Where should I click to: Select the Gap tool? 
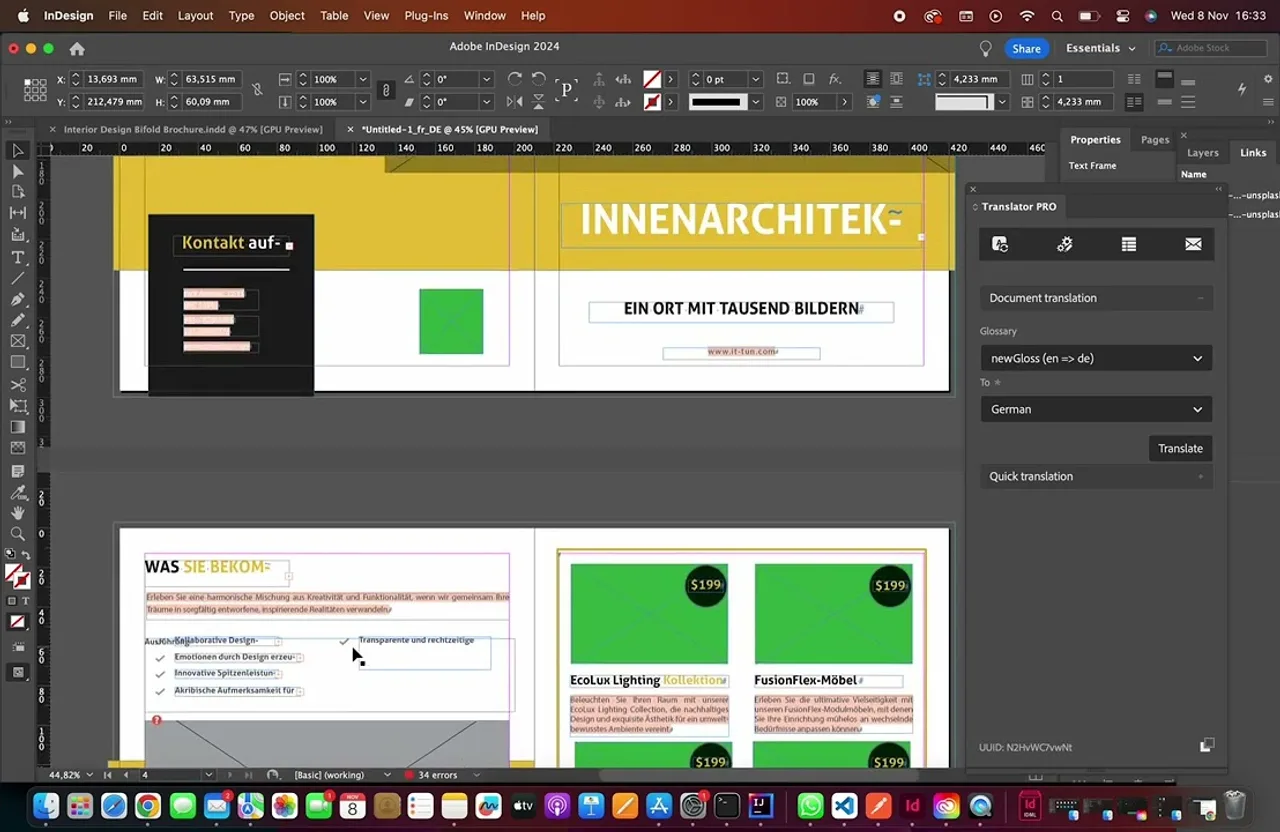click(18, 213)
